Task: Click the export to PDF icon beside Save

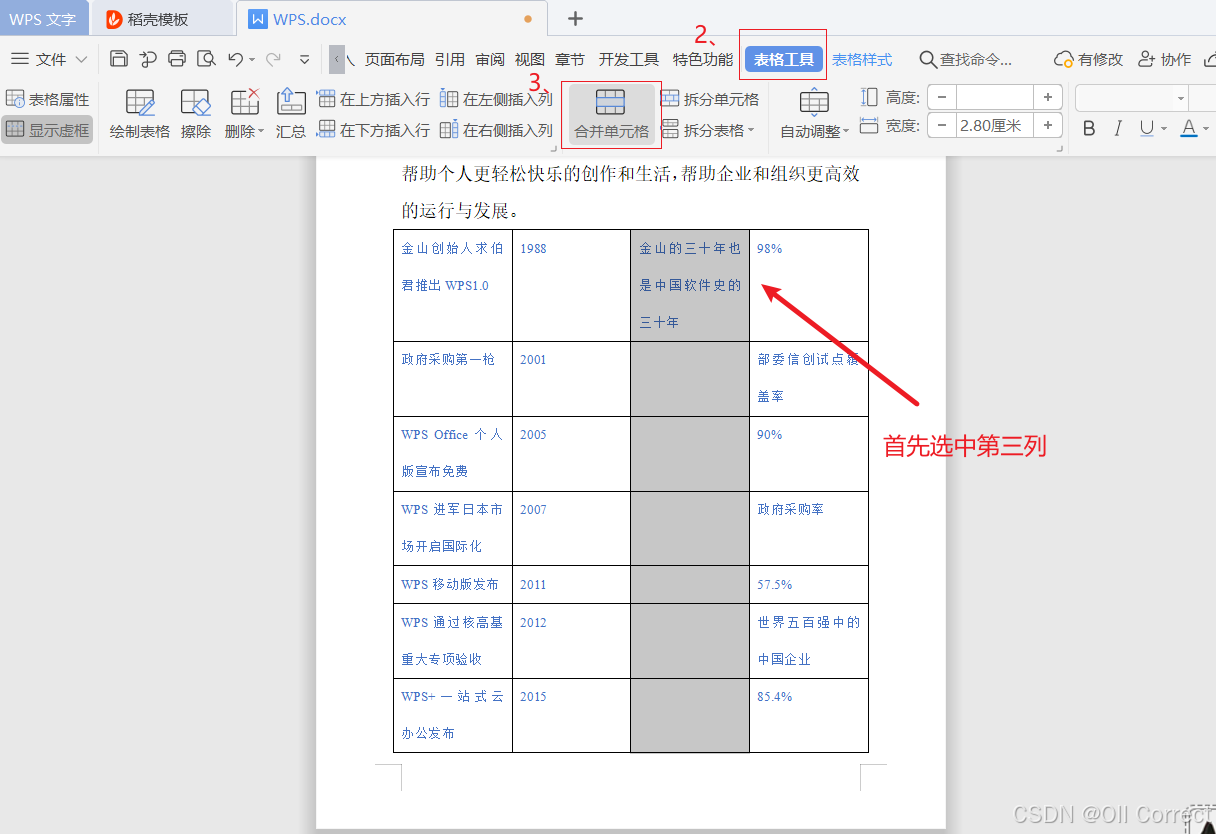Action: click(148, 59)
